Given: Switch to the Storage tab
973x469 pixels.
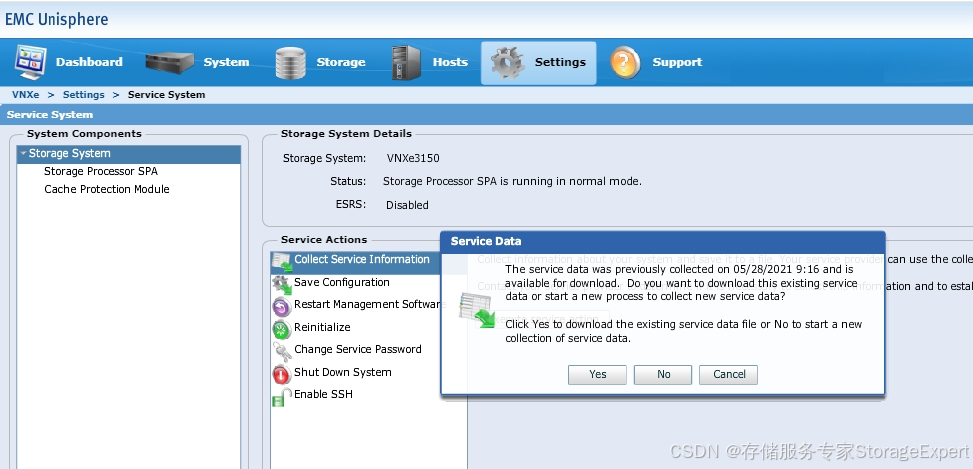Looking at the screenshot, I should (x=341, y=62).
